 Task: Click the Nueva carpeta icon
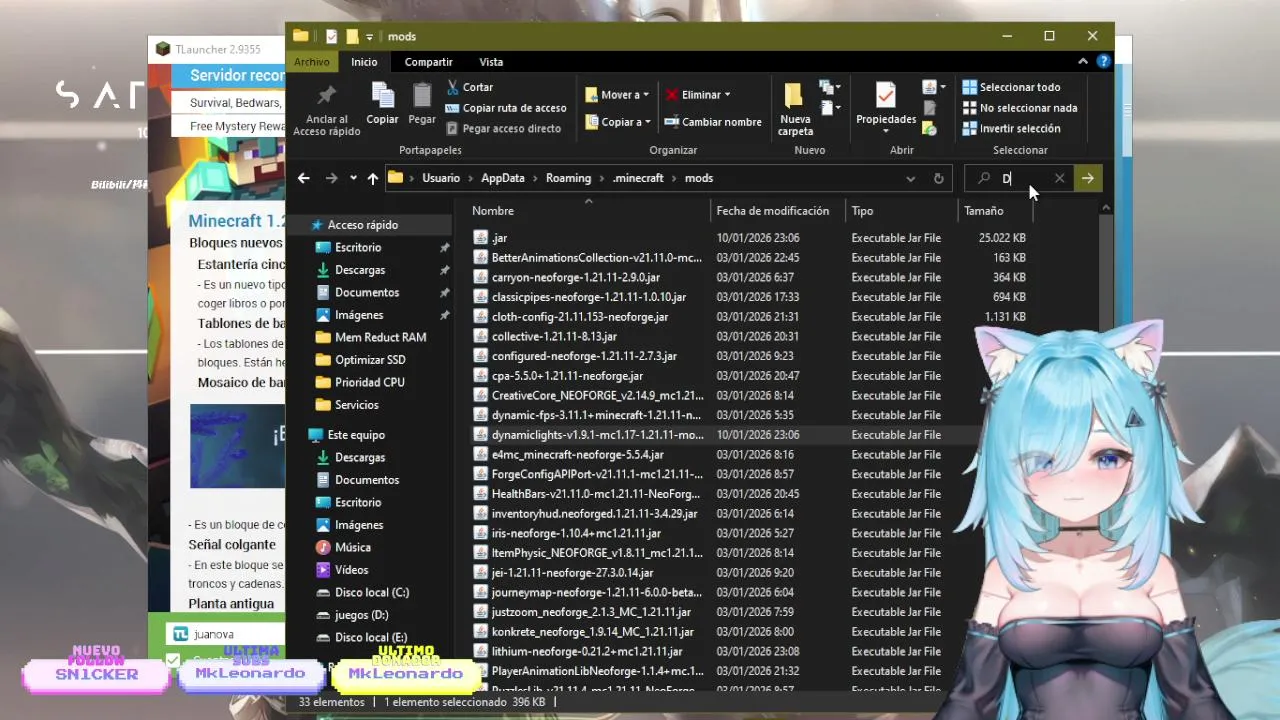coord(794,96)
